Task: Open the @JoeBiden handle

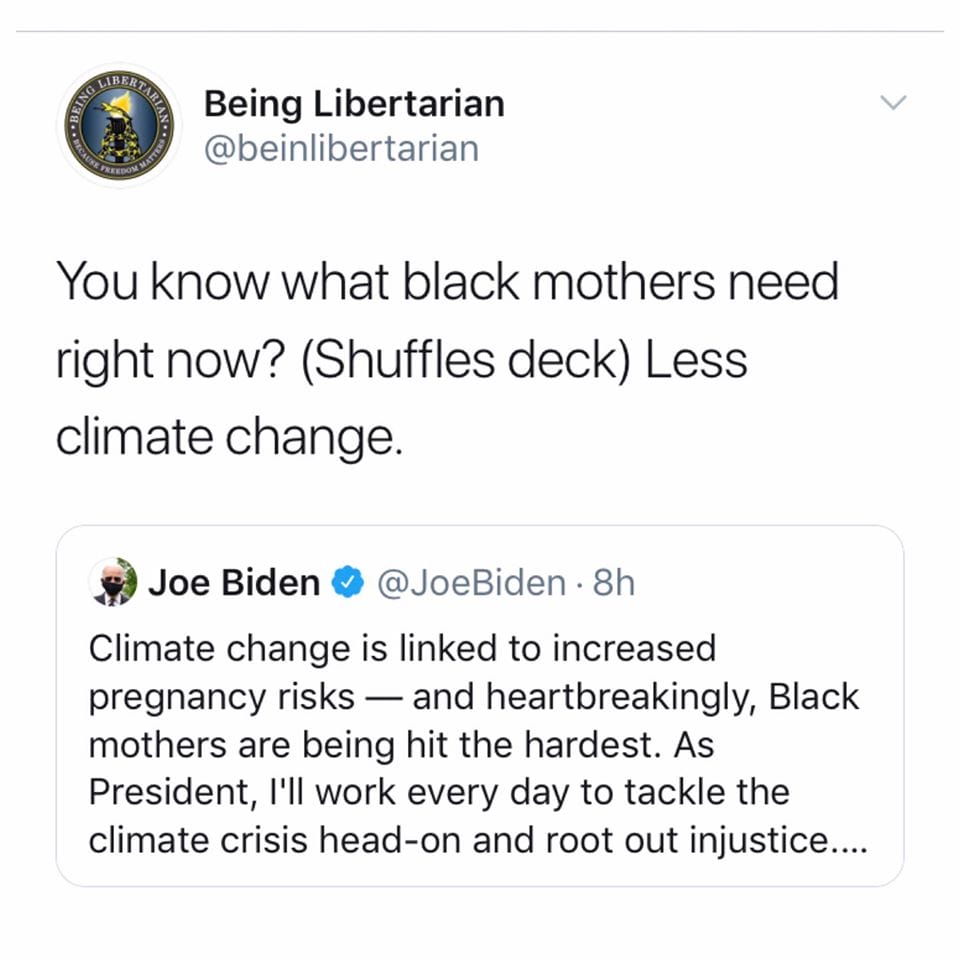Action: pos(471,583)
